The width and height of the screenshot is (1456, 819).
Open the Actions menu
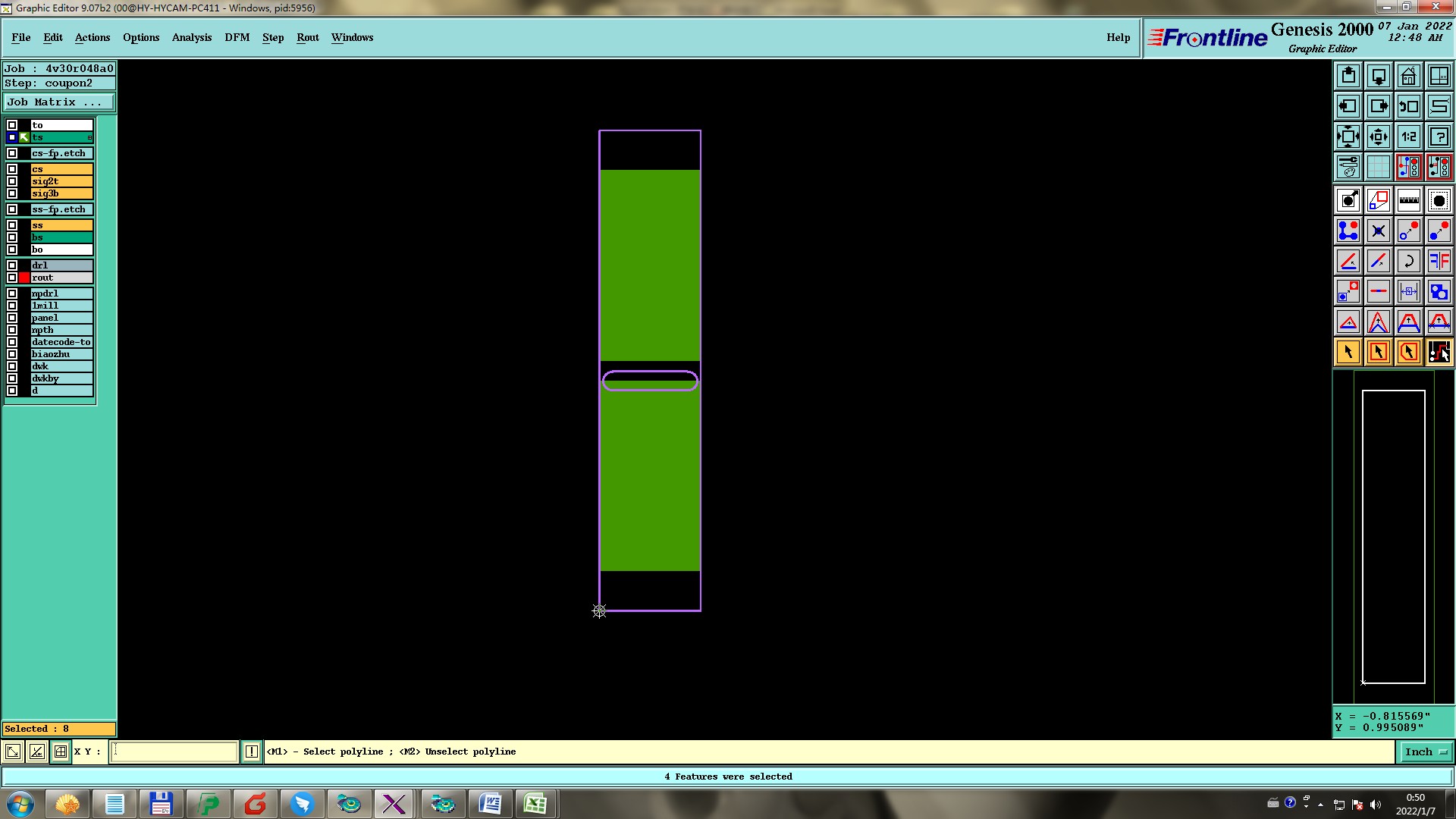click(x=92, y=37)
